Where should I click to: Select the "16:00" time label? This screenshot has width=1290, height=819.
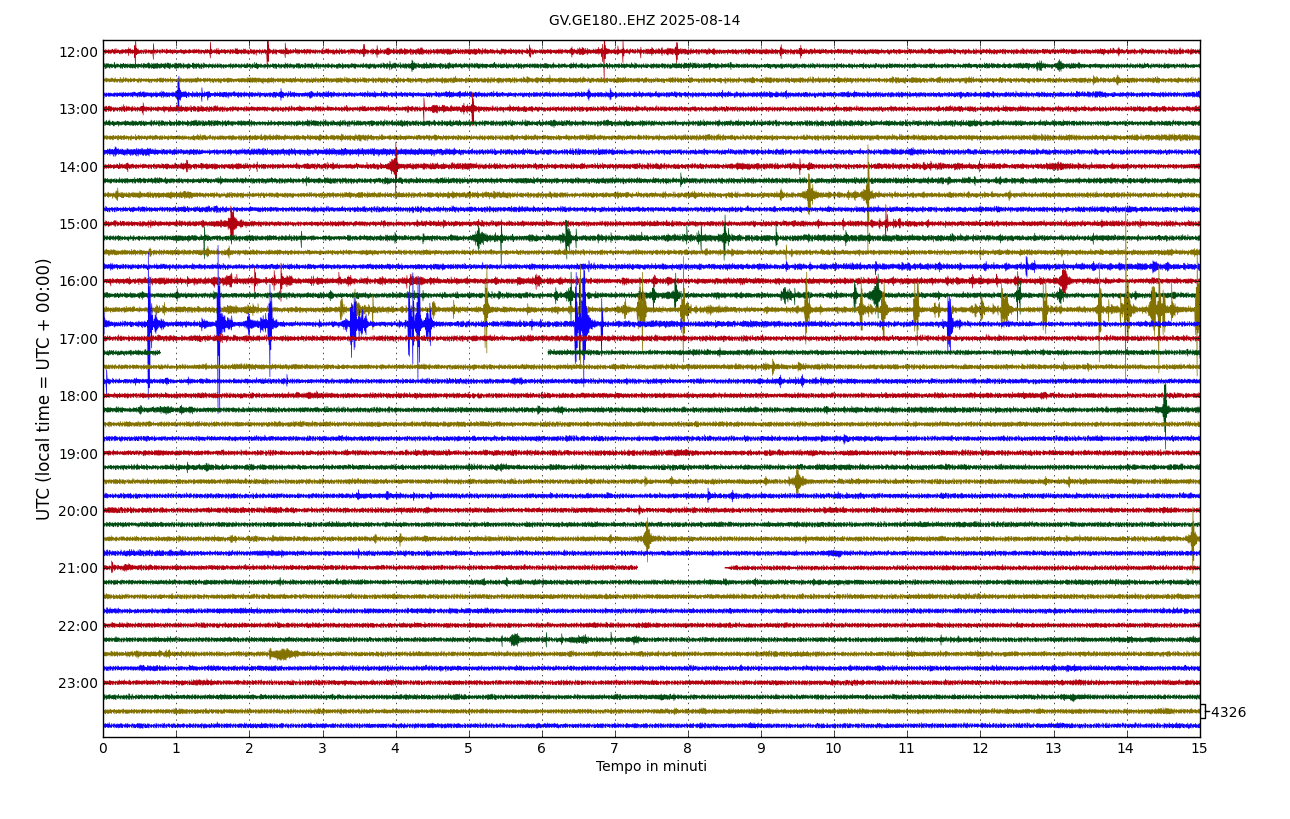(x=79, y=281)
